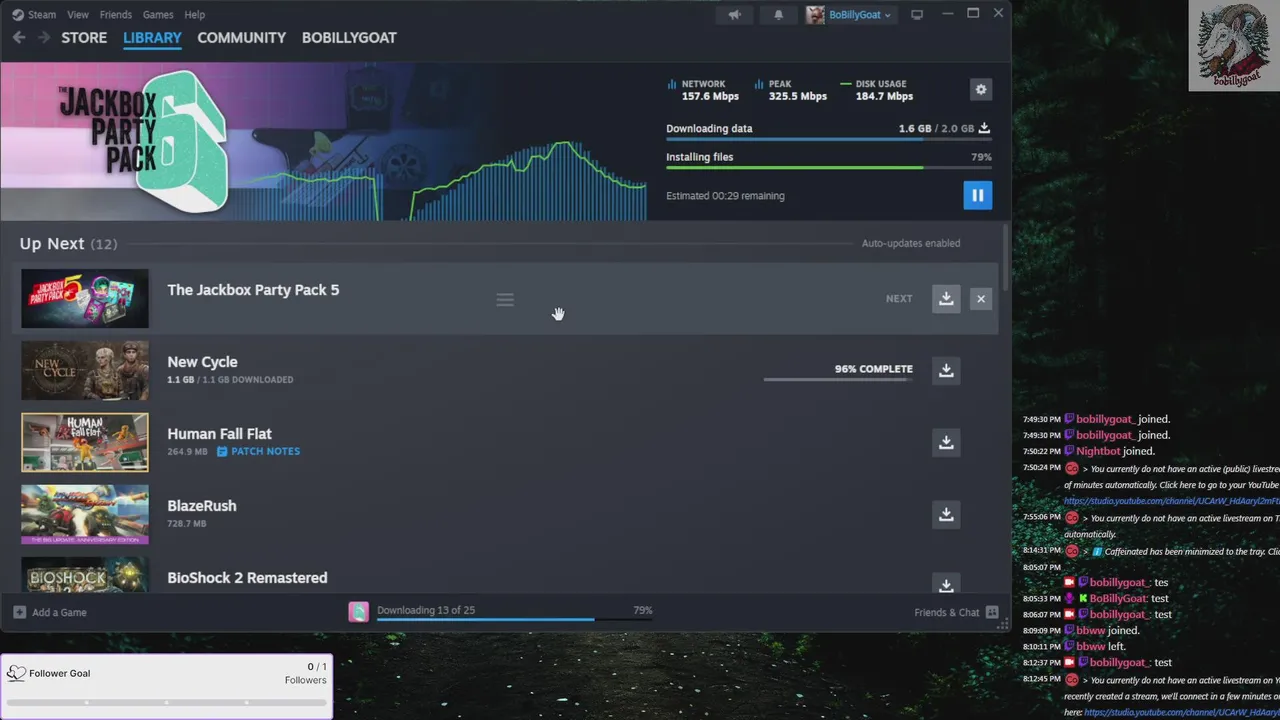
Task: Click the BioShock 2 Remastered title
Action: pos(247,578)
